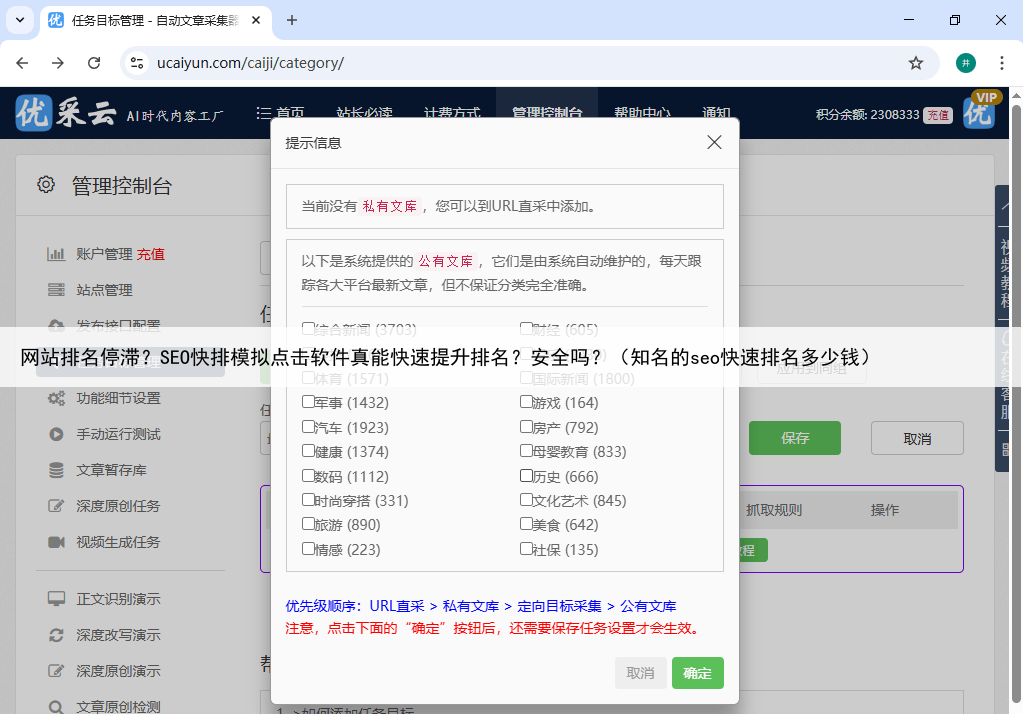1023x714 pixels.
Task: Bookmark this page with star icon
Action: coord(915,63)
